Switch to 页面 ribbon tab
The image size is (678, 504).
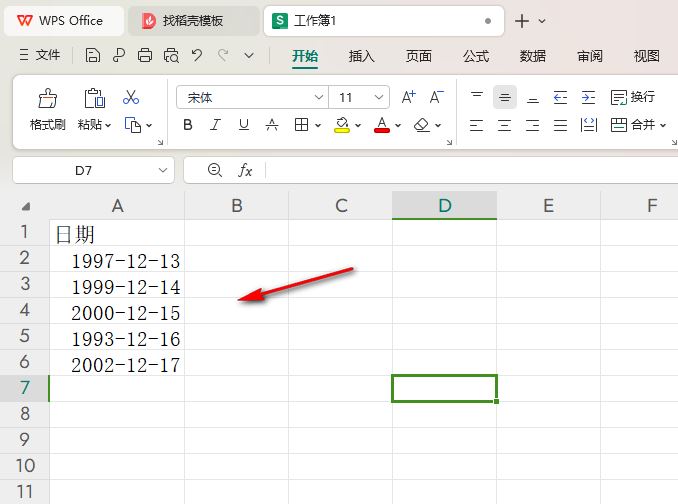click(x=419, y=56)
